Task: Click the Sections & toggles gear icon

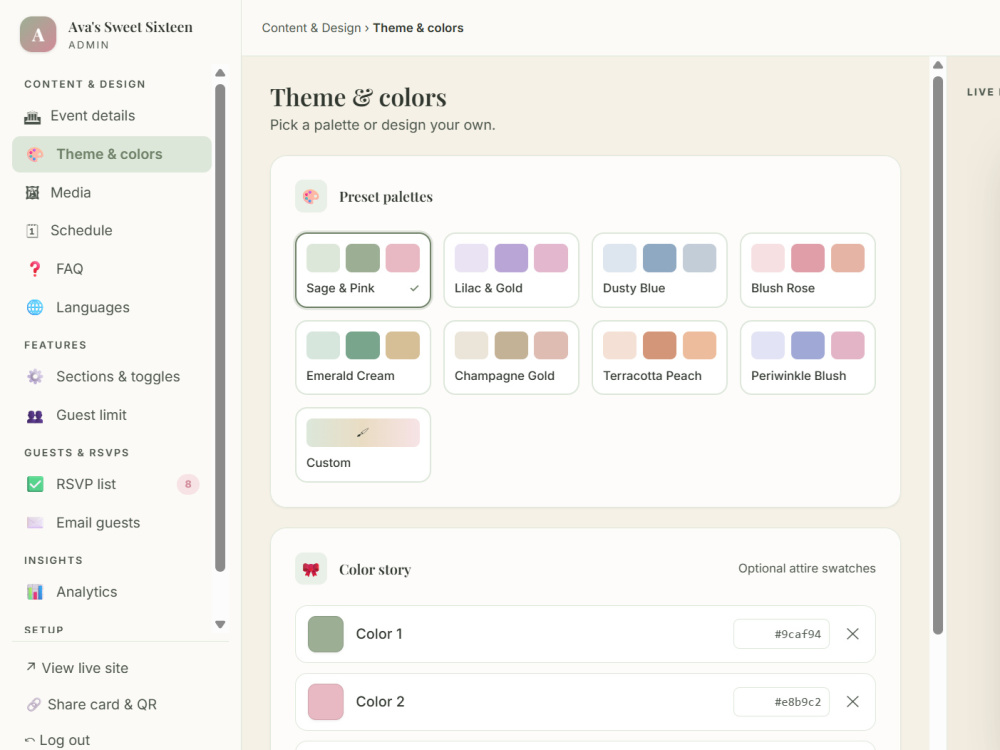Action: [35, 377]
